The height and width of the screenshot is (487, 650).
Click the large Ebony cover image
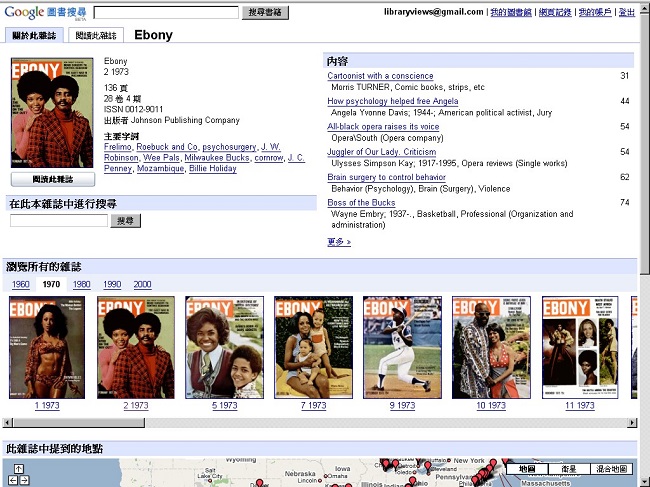tap(52, 113)
